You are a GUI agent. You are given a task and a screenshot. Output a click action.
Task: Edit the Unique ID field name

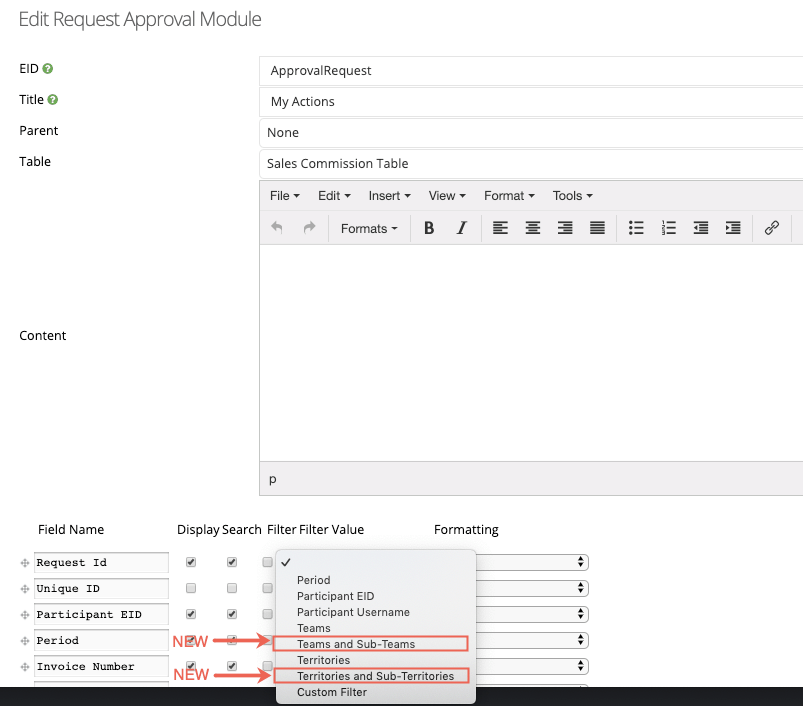tap(101, 589)
